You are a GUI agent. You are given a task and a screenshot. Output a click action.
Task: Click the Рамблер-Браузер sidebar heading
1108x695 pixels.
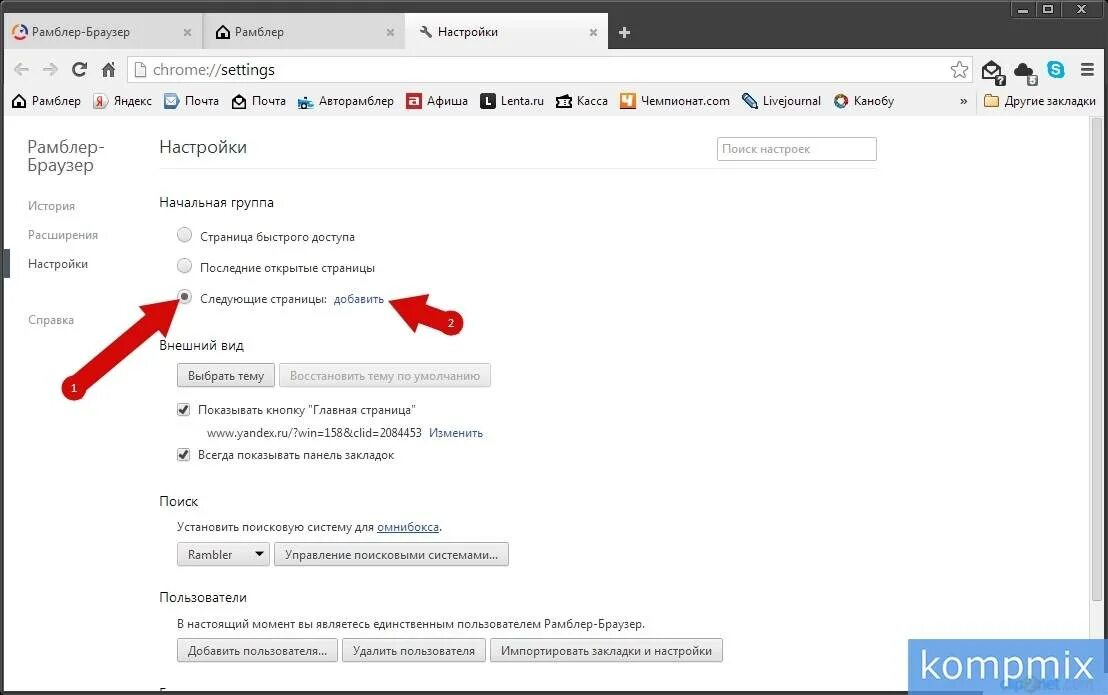pyautogui.click(x=66, y=156)
